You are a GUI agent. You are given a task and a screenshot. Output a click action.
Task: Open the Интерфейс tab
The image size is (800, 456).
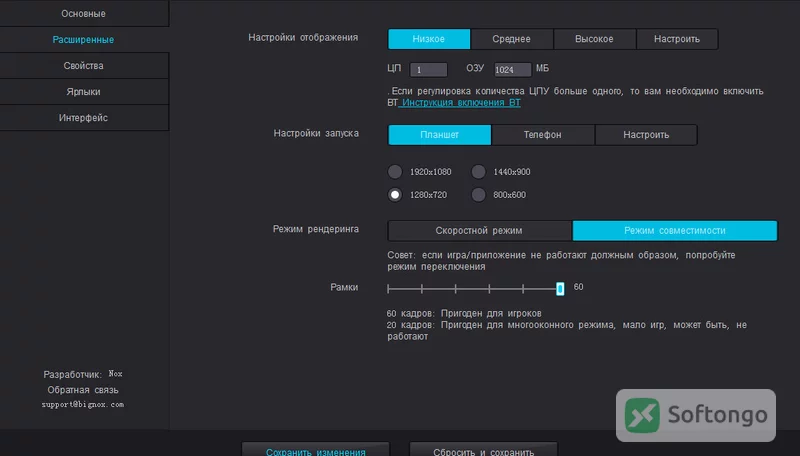tap(84, 118)
